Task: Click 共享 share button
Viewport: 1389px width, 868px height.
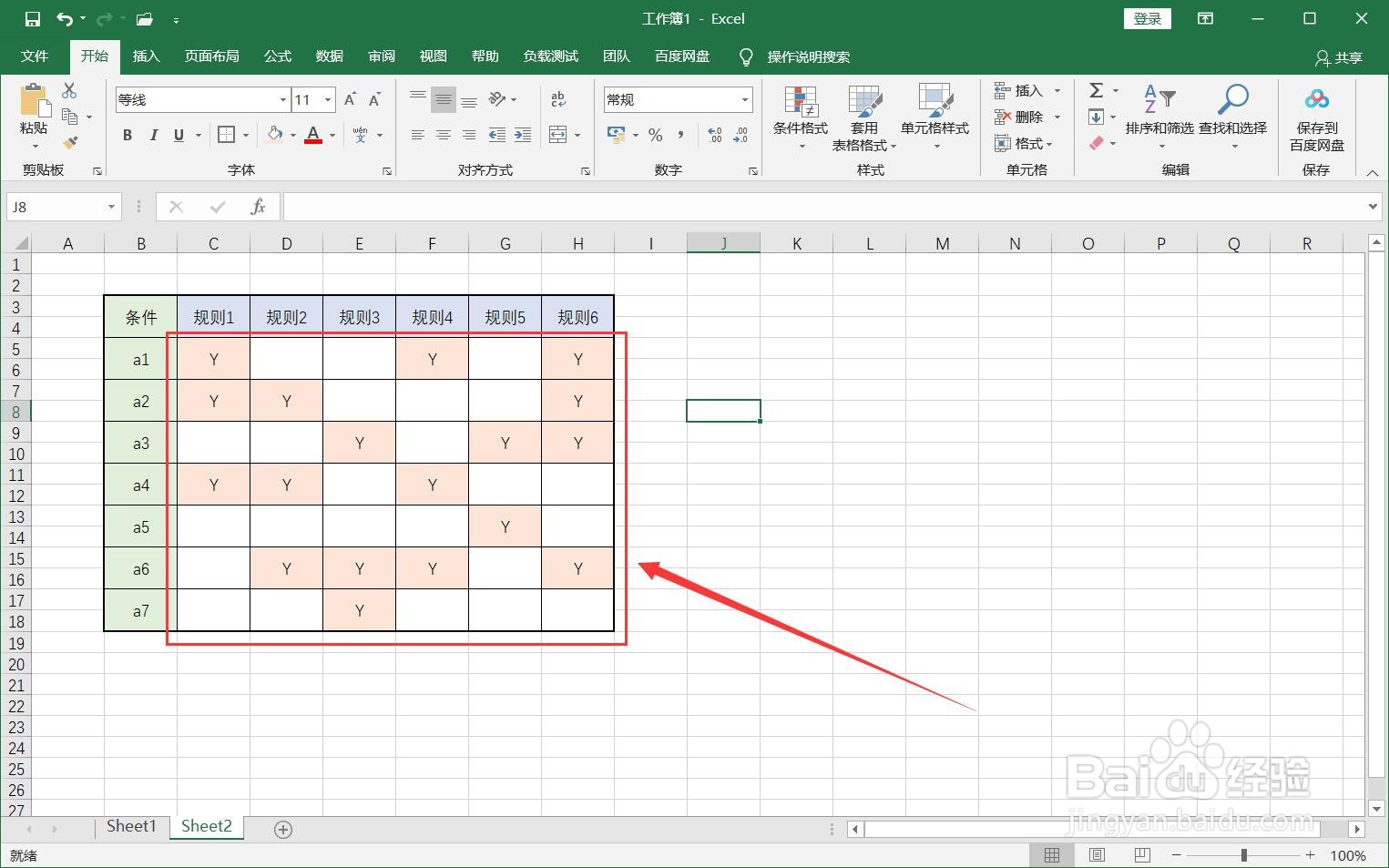Action: [1339, 57]
